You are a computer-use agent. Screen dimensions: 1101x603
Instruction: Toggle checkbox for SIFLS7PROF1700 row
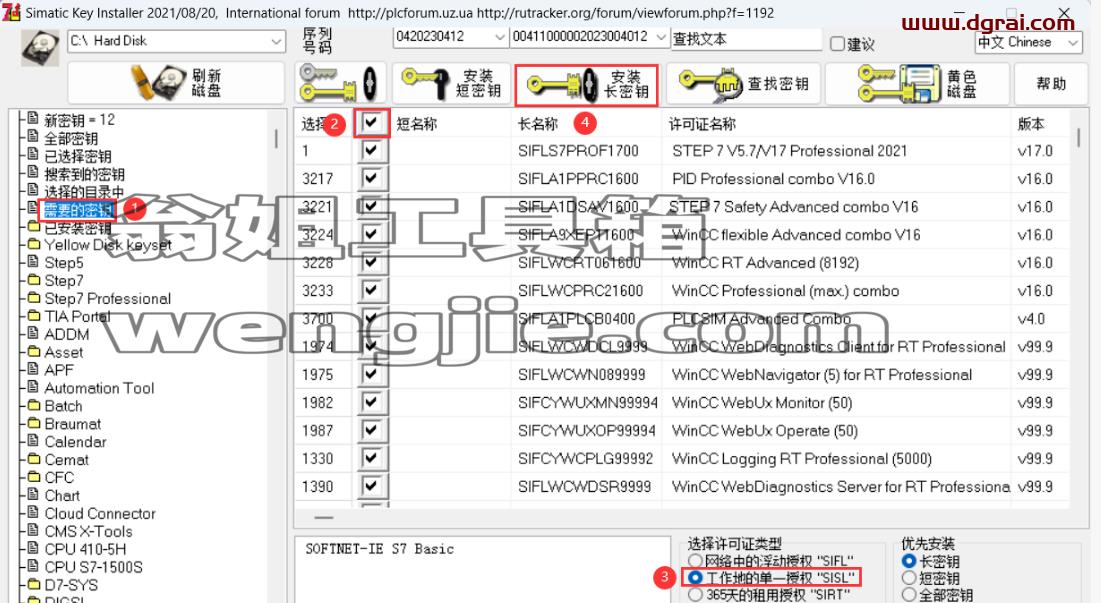[371, 150]
